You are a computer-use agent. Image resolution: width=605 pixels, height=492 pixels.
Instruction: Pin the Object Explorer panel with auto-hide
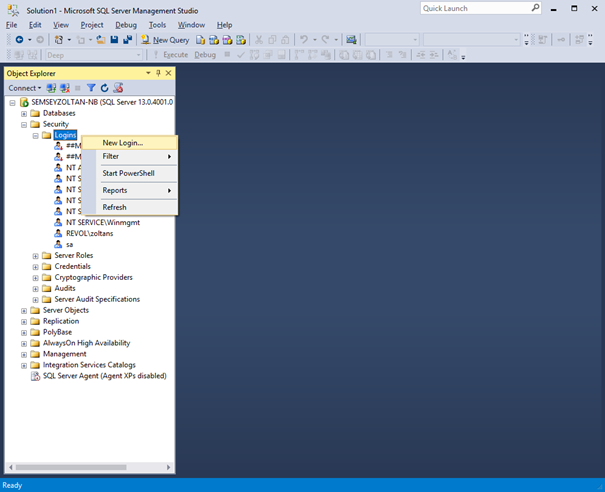[158, 73]
